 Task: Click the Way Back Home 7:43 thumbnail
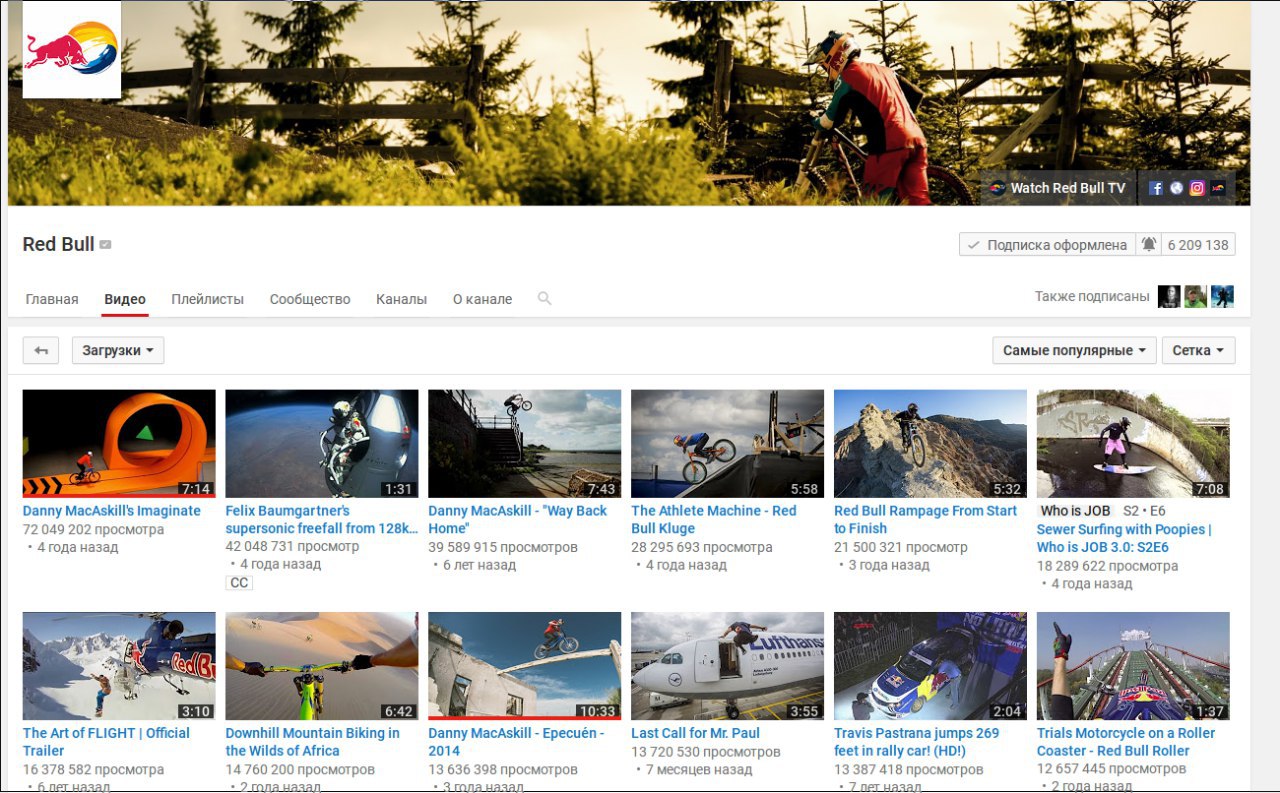pos(525,444)
